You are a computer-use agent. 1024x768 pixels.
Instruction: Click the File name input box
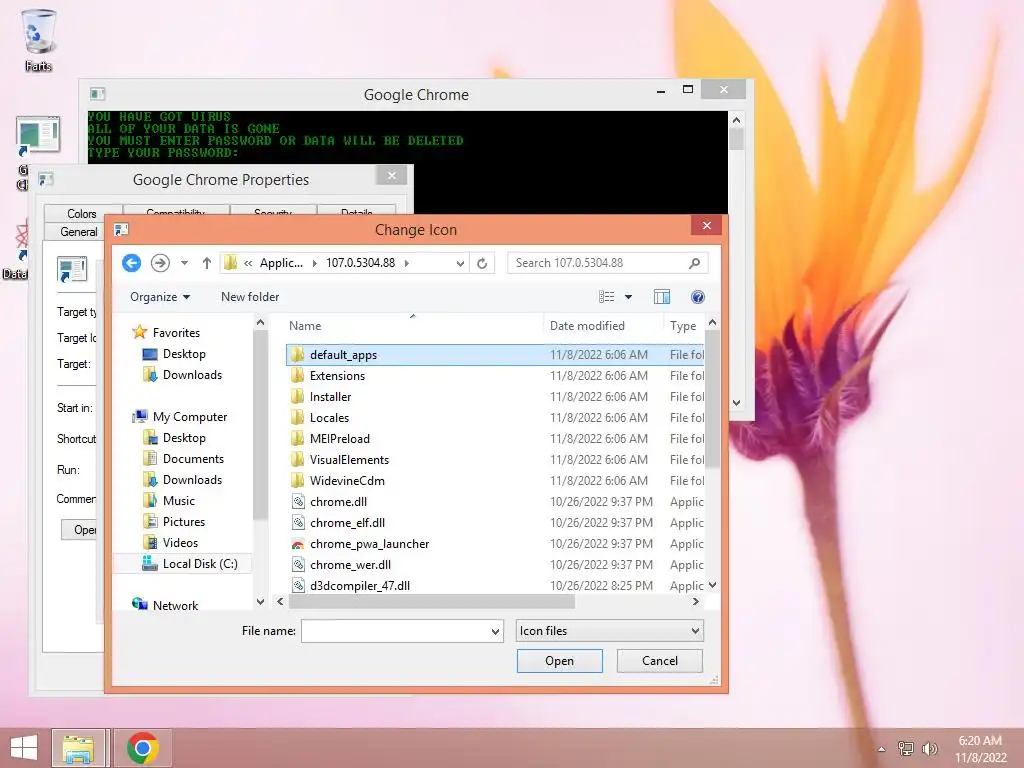coord(395,631)
